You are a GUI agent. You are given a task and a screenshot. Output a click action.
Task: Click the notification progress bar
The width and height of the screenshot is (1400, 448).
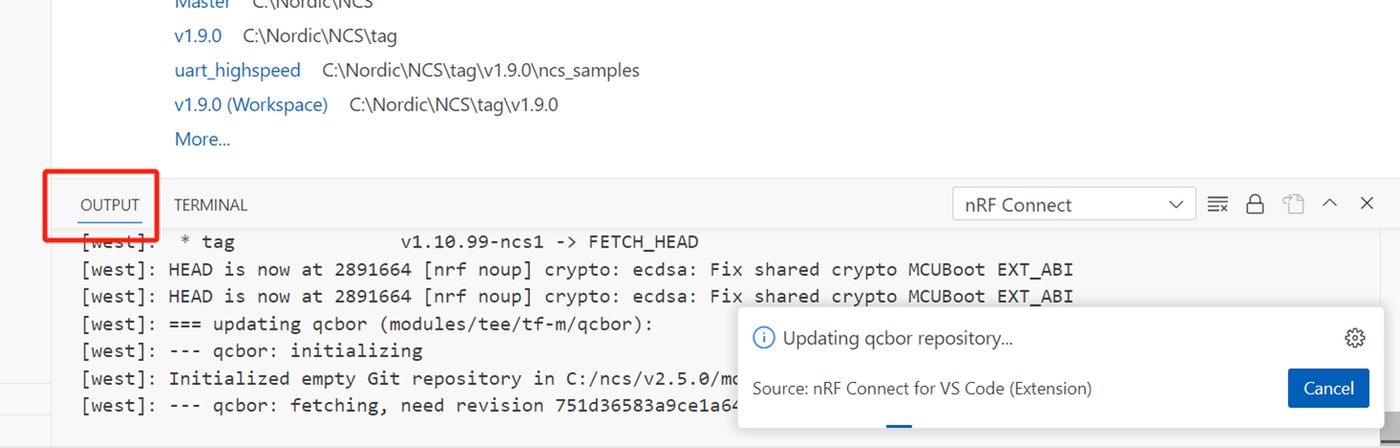tap(899, 426)
